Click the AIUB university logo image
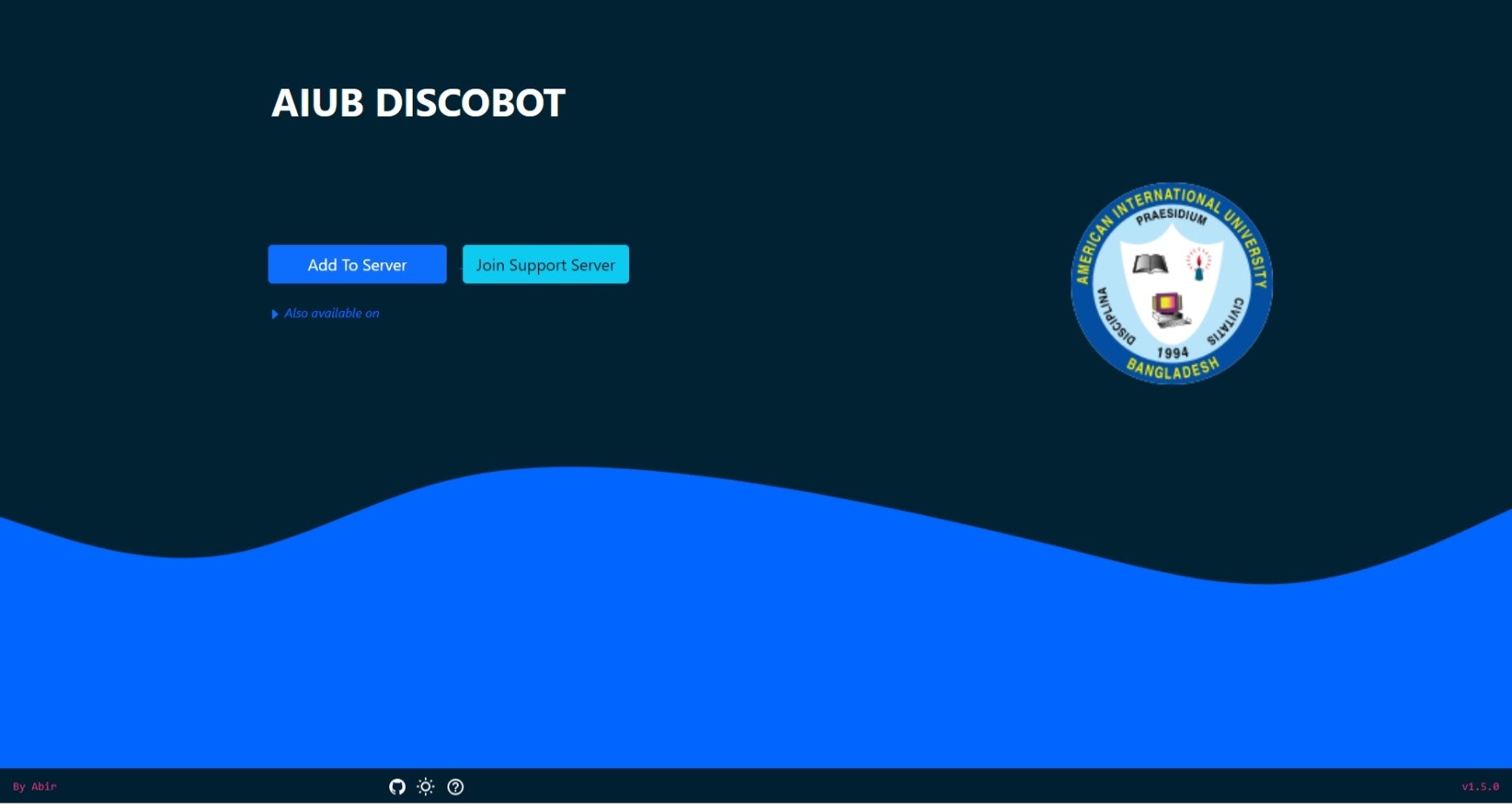Screen dimensions: 1512x808 click(x=1171, y=283)
